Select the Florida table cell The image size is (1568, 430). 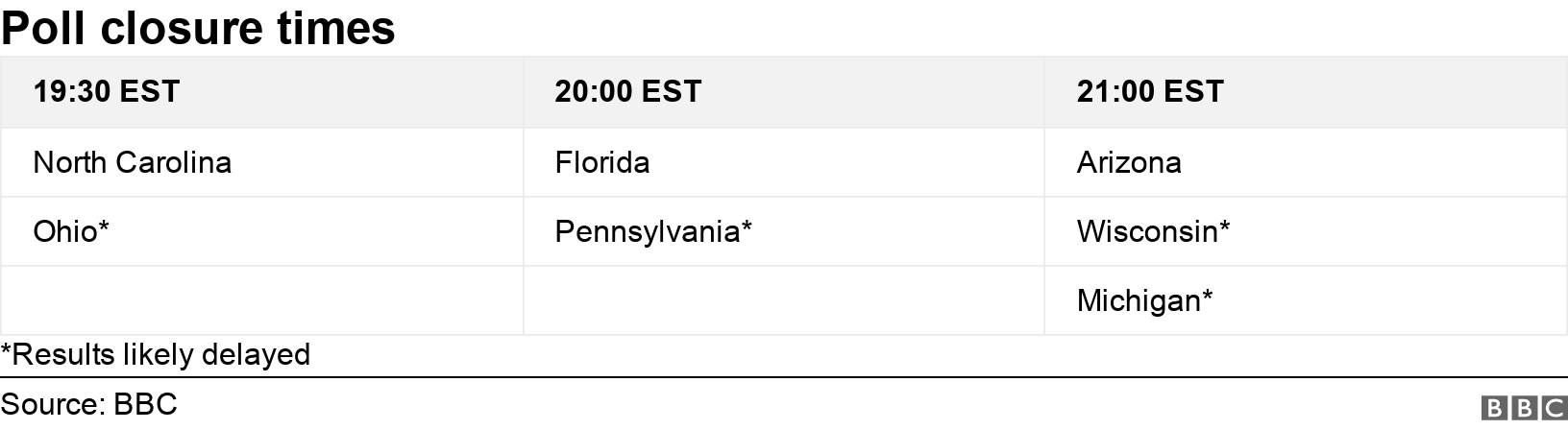pos(602,162)
